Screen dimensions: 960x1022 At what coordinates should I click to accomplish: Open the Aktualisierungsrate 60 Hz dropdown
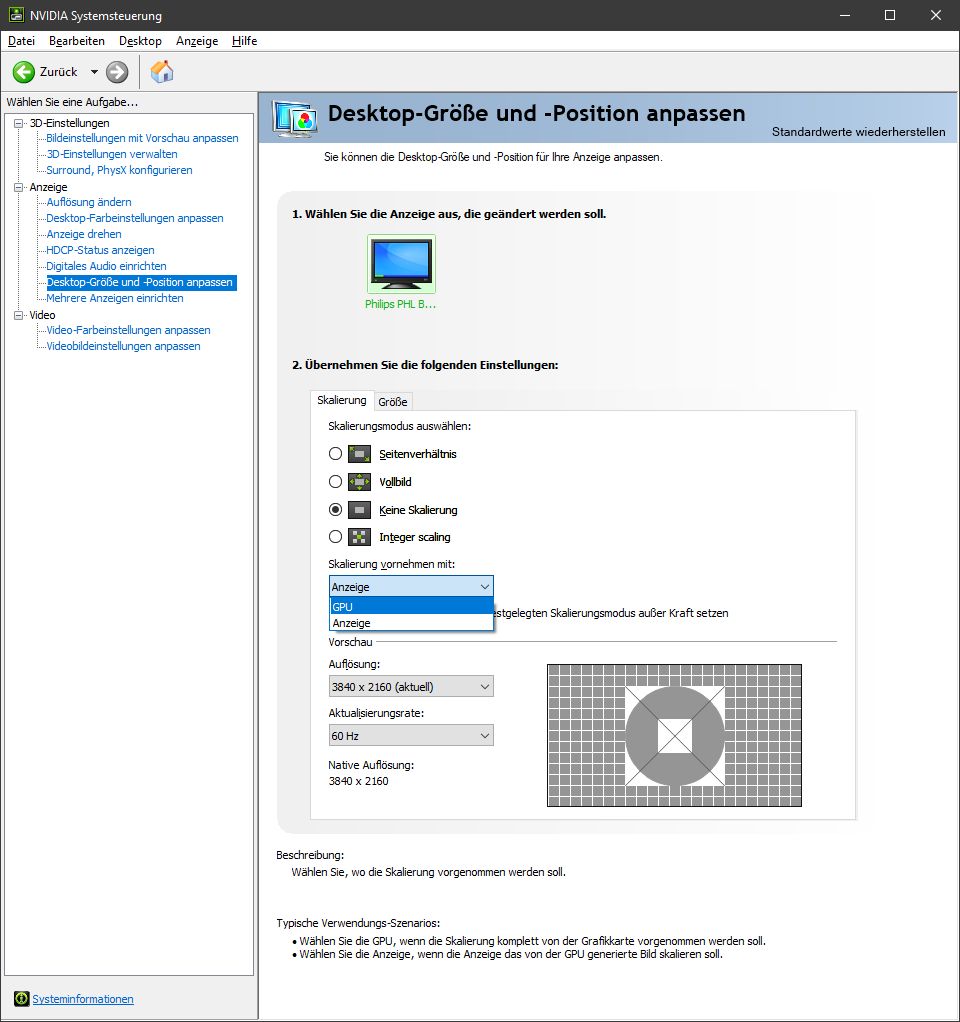411,735
